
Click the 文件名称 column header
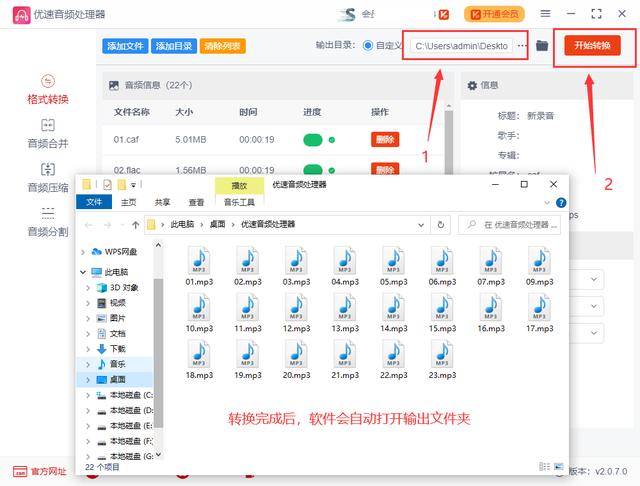[x=131, y=112]
